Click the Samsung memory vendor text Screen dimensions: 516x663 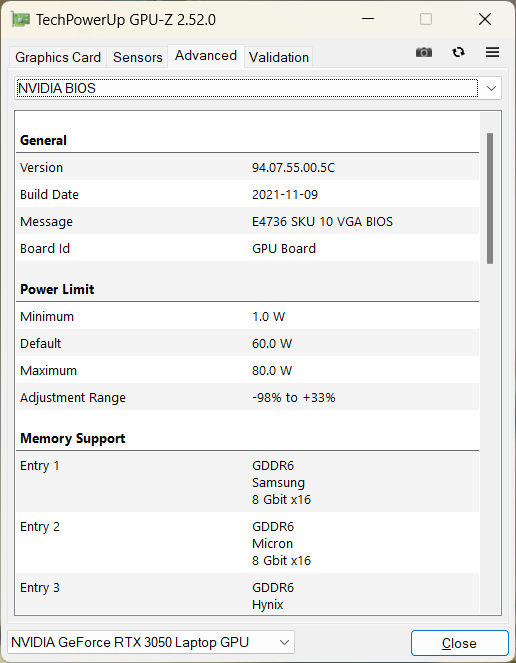pyautogui.click(x=278, y=483)
